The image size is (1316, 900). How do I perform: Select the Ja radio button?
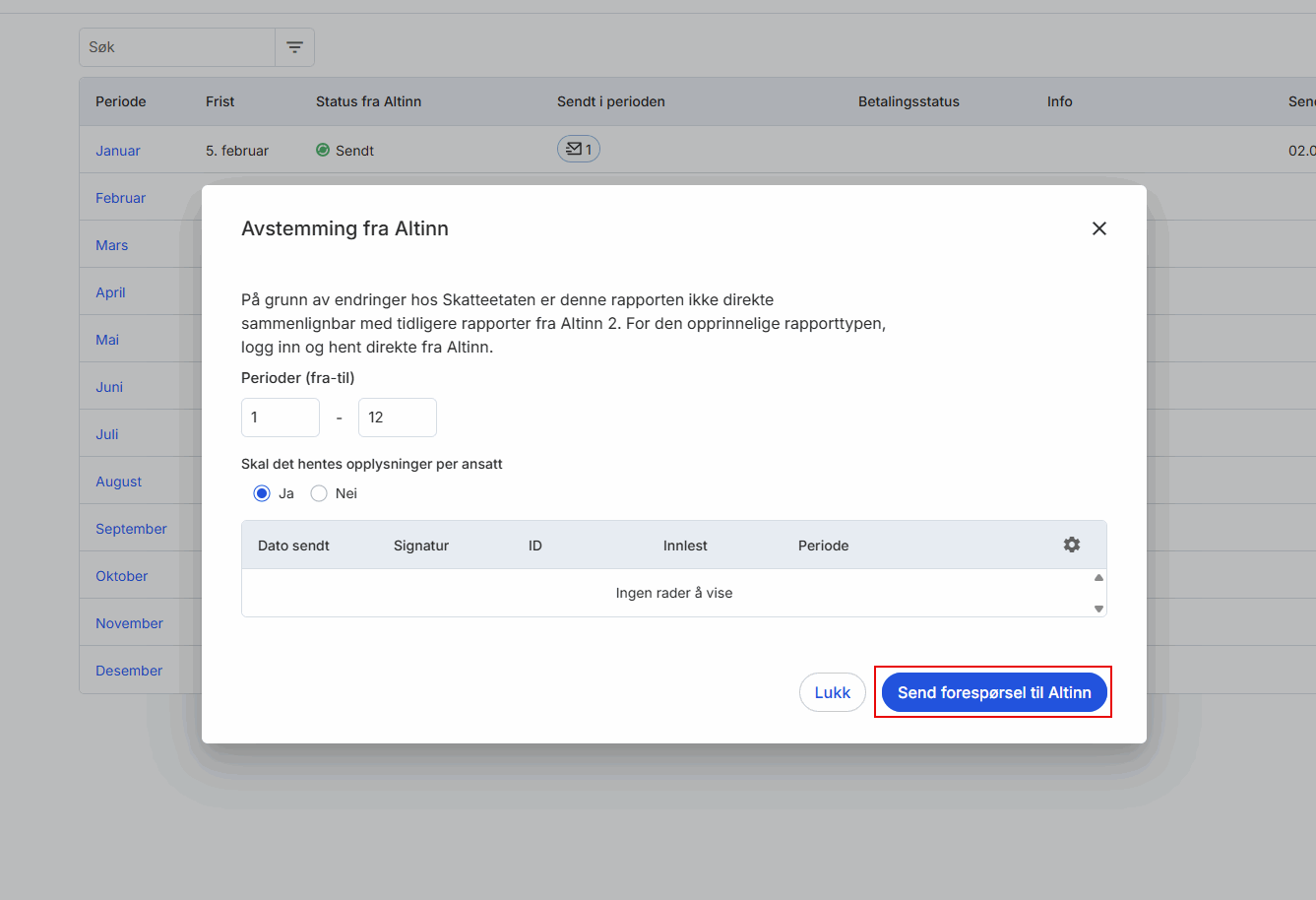pyautogui.click(x=262, y=493)
